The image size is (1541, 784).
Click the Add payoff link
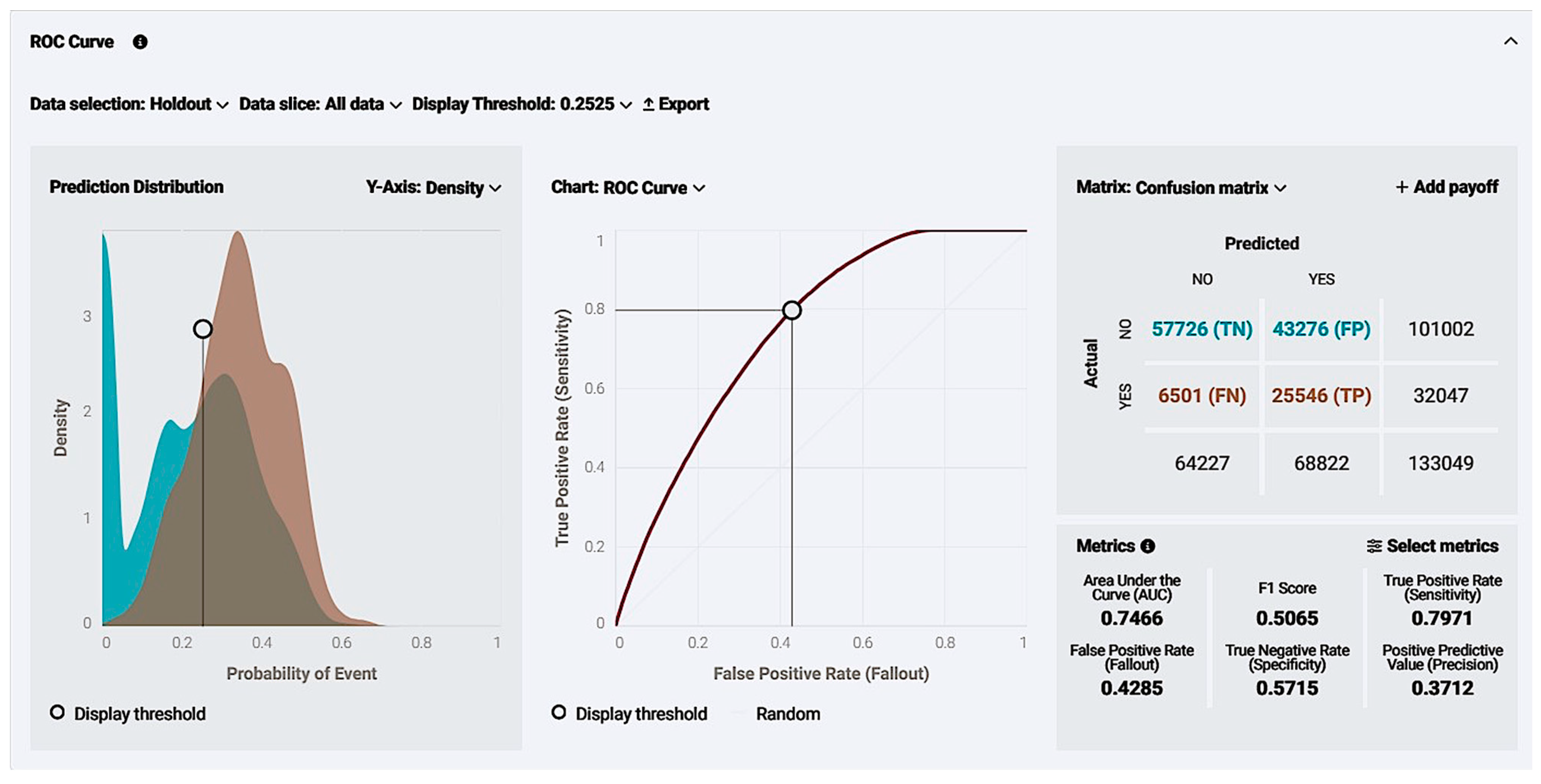click(x=1447, y=187)
